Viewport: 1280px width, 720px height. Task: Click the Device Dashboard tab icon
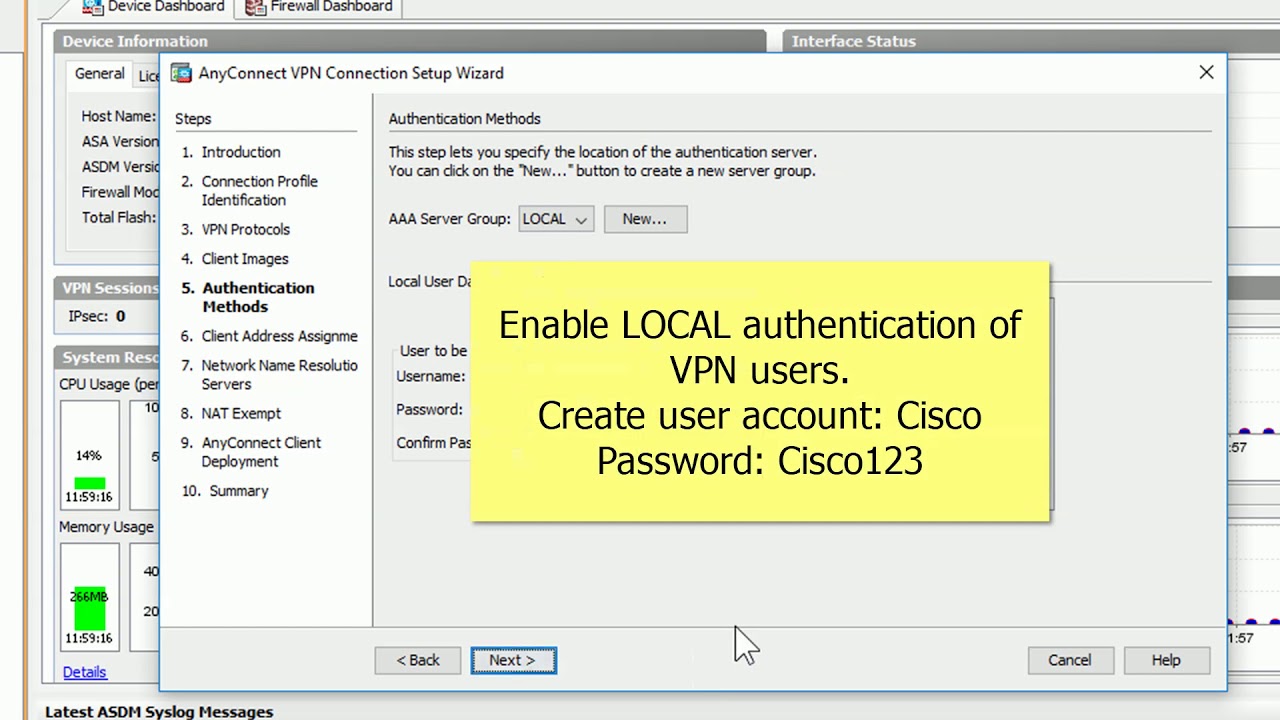point(93,7)
